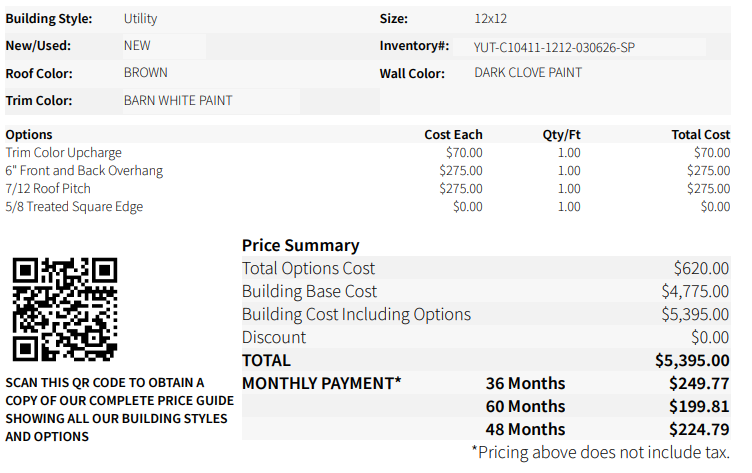Click the Total Cost column header
Screen dimensions: 752x473
[x=701, y=135]
